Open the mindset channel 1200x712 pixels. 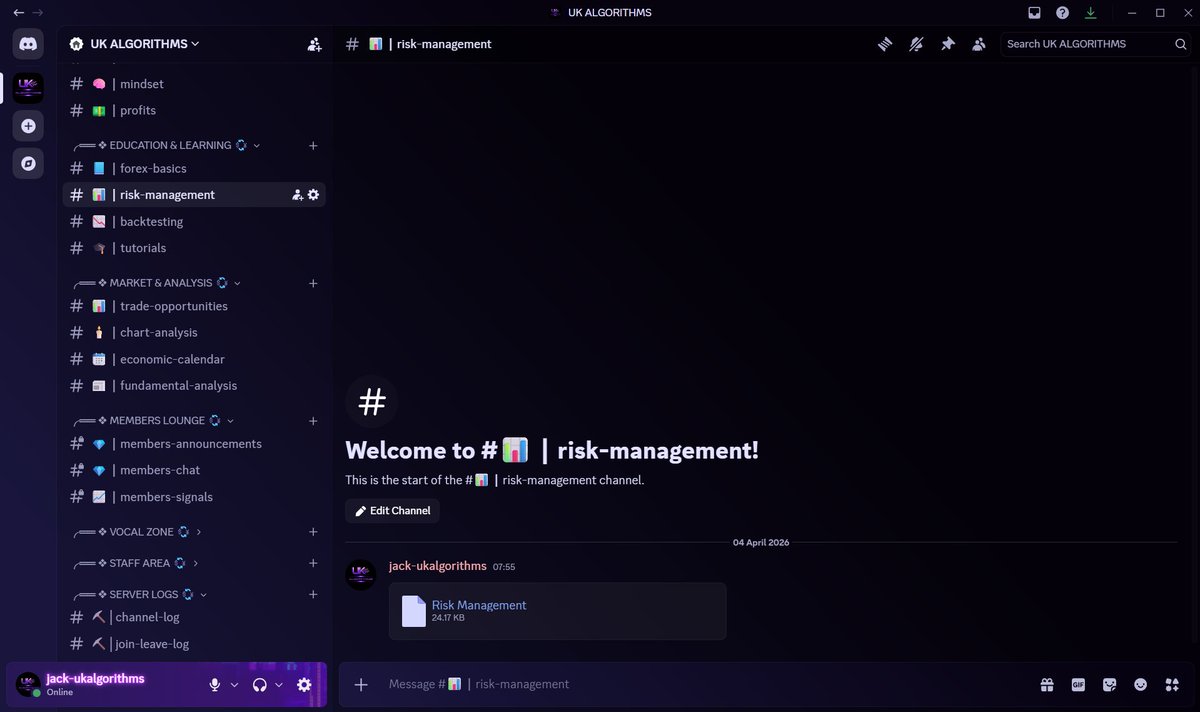(194, 84)
